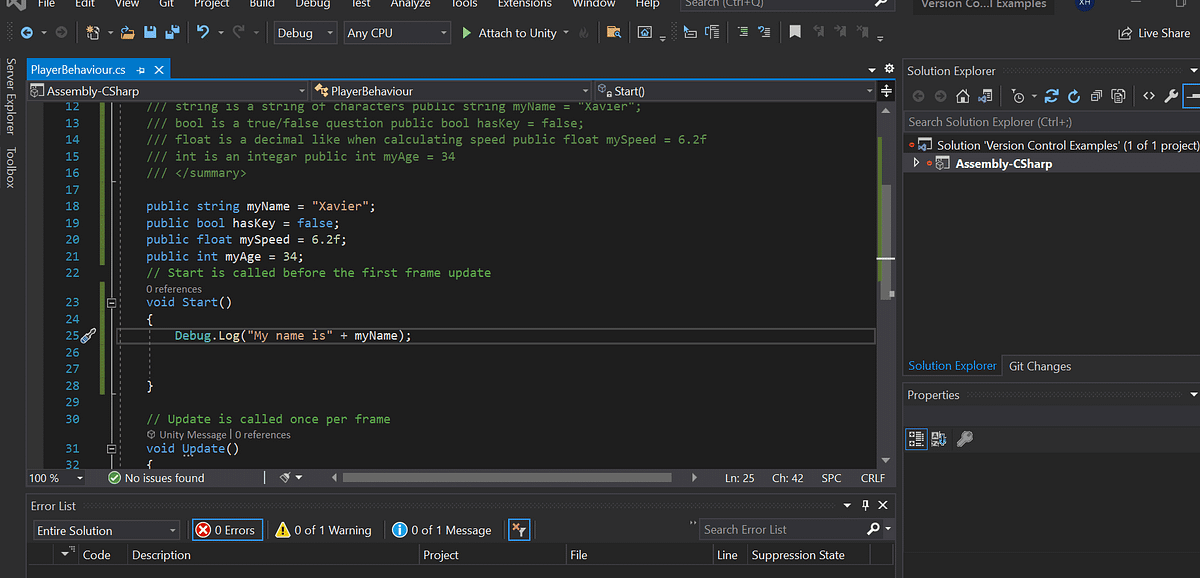Save the current file with Save icon

pyautogui.click(x=149, y=33)
